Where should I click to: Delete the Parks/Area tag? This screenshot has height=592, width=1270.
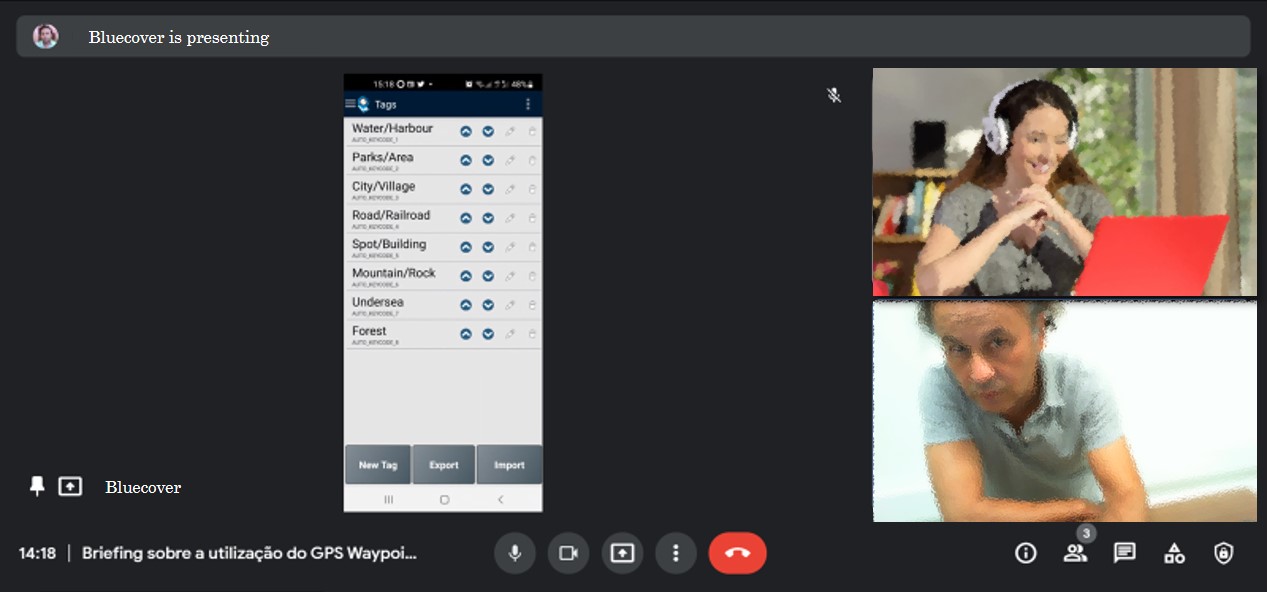tap(532, 160)
